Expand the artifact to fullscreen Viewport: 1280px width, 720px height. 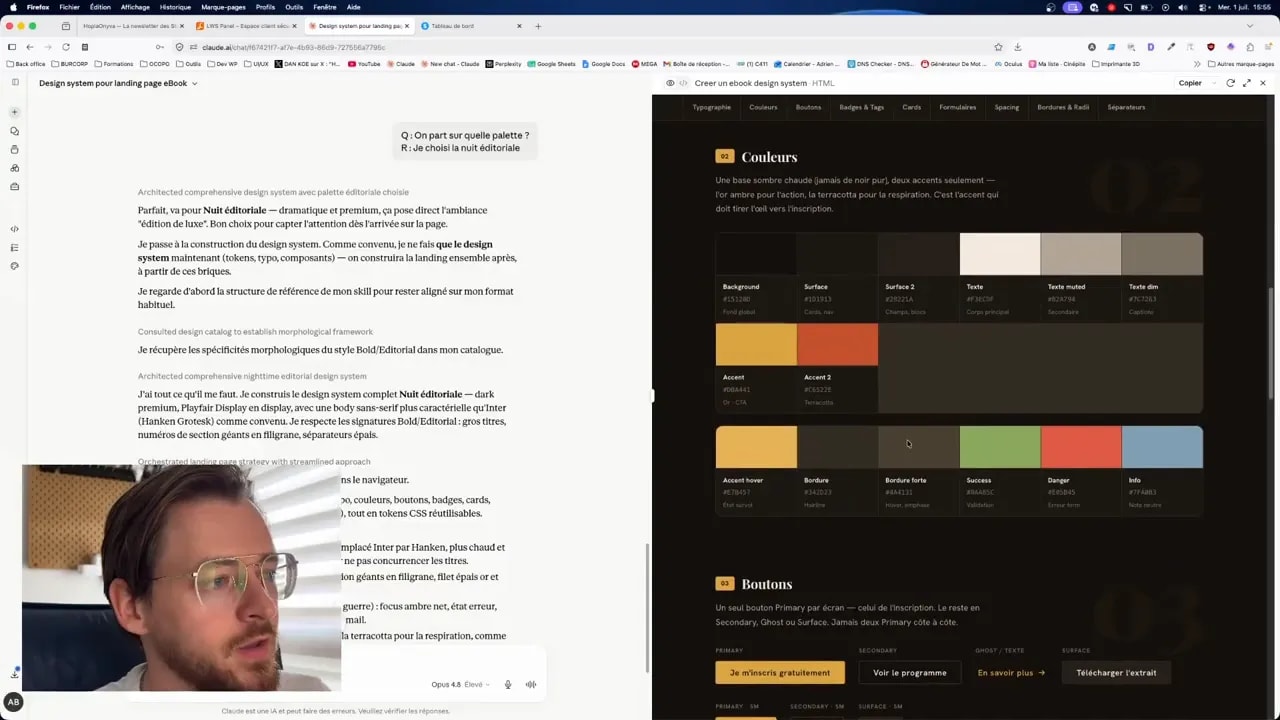tap(1247, 83)
